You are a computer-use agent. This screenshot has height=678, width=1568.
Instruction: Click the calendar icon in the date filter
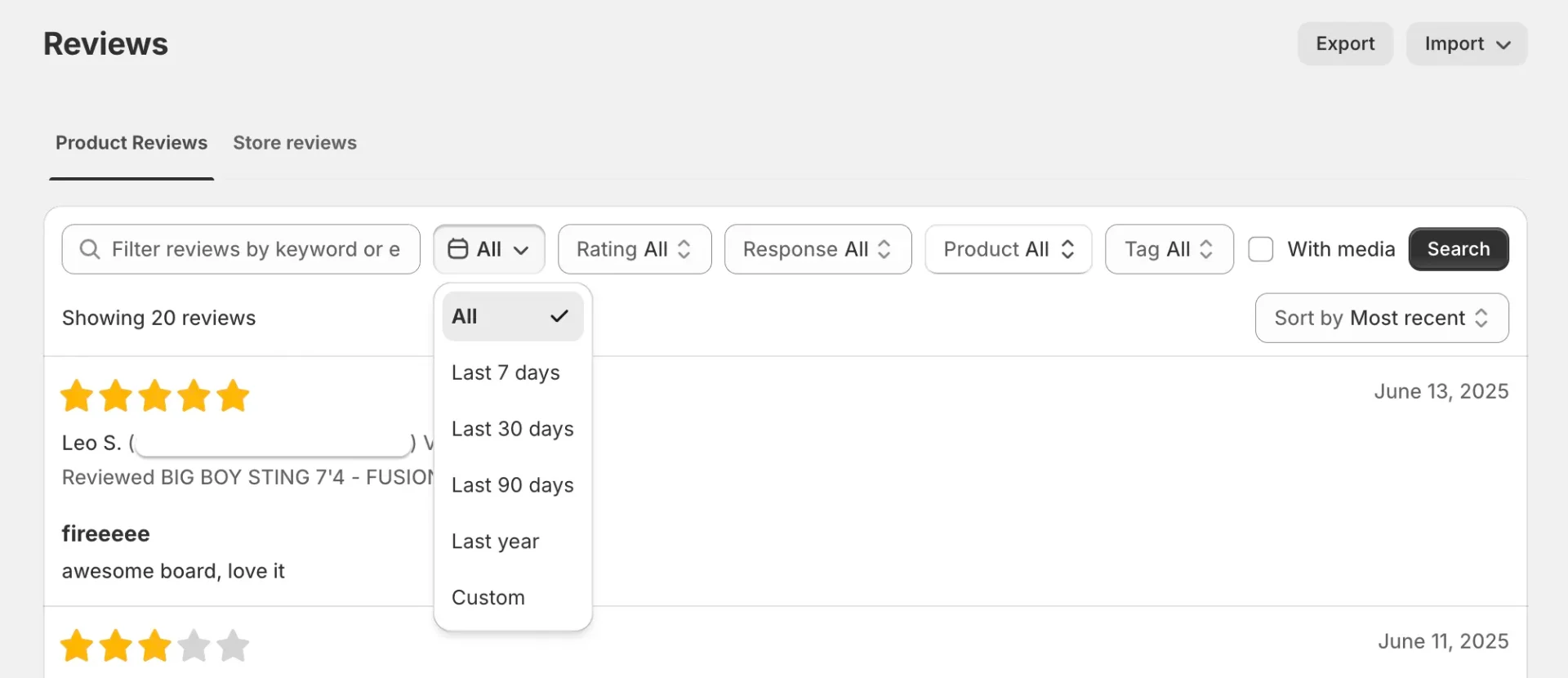tap(458, 249)
